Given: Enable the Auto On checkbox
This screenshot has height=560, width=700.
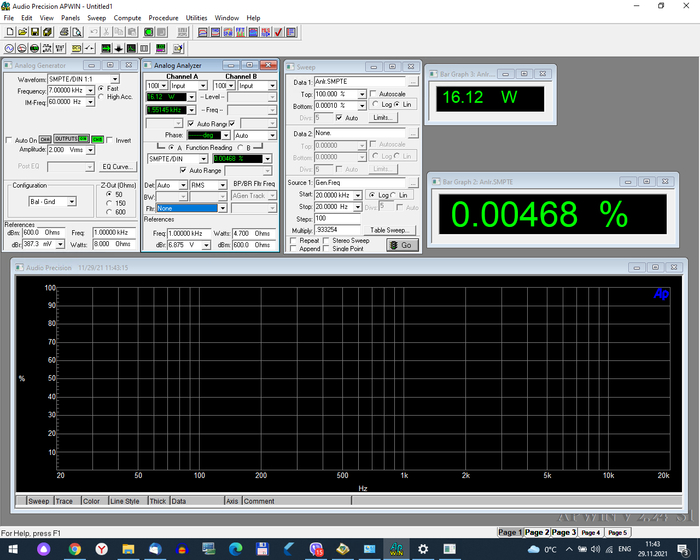Looking at the screenshot, I should [x=9, y=140].
